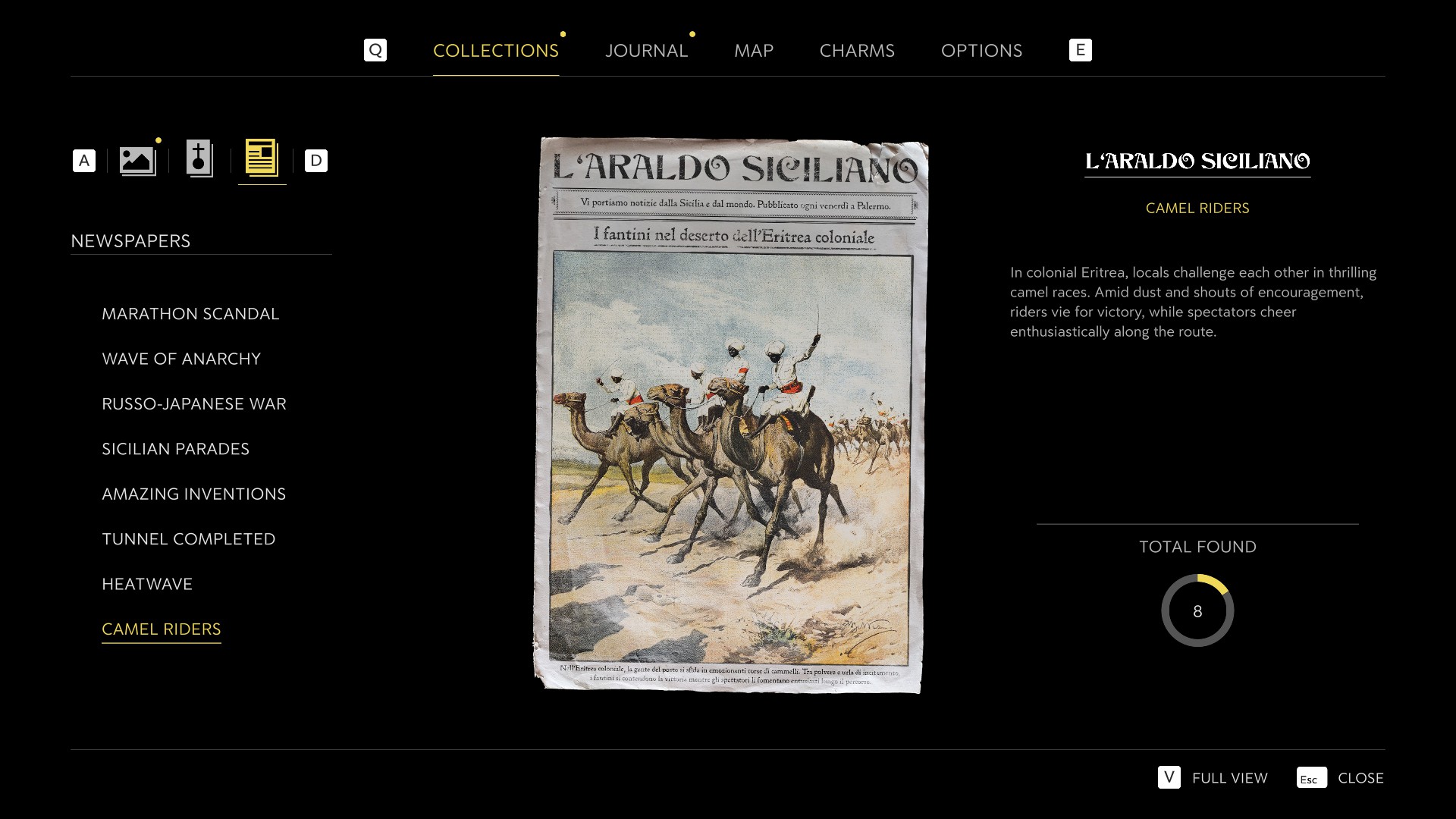This screenshot has height=819, width=1456.
Task: Select the grave marker collection icon
Action: pos(199,159)
